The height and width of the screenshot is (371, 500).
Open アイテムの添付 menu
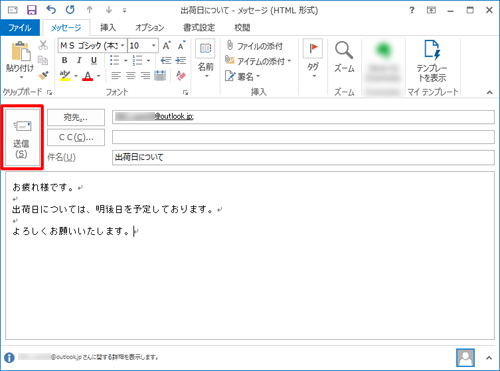coord(258,61)
